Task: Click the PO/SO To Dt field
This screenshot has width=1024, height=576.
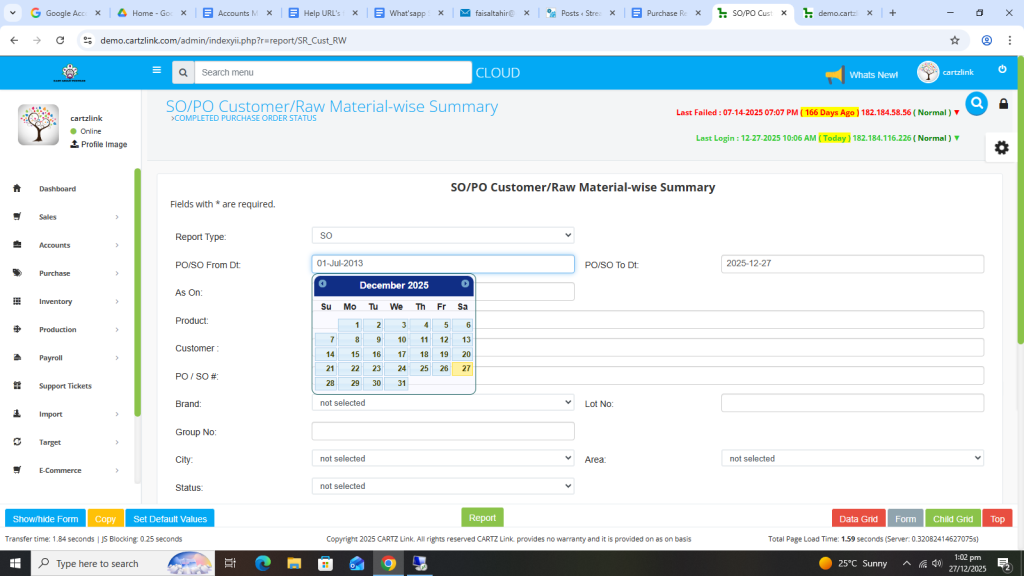Action: (x=852, y=264)
